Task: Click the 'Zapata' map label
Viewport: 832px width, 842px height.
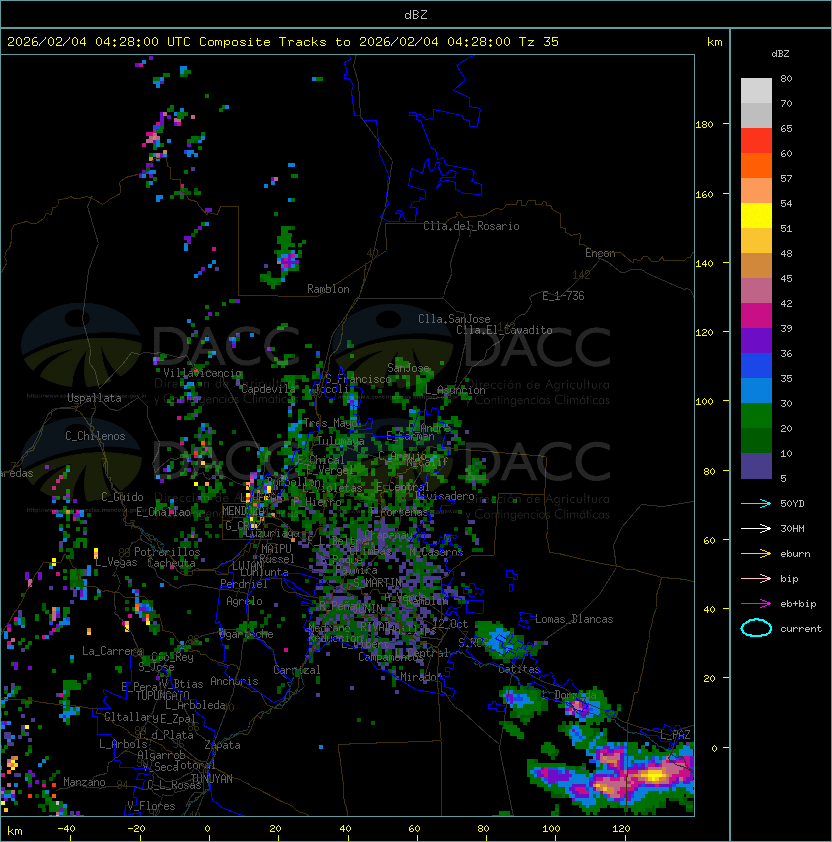Action: [x=222, y=745]
